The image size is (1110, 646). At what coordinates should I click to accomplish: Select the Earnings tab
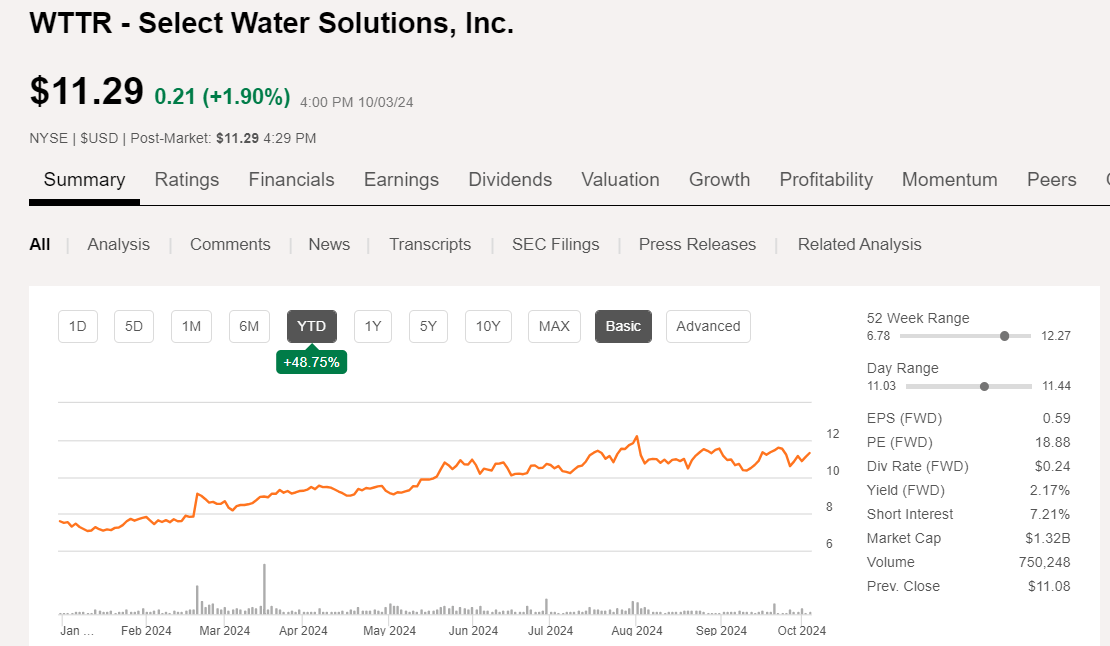tap(401, 180)
